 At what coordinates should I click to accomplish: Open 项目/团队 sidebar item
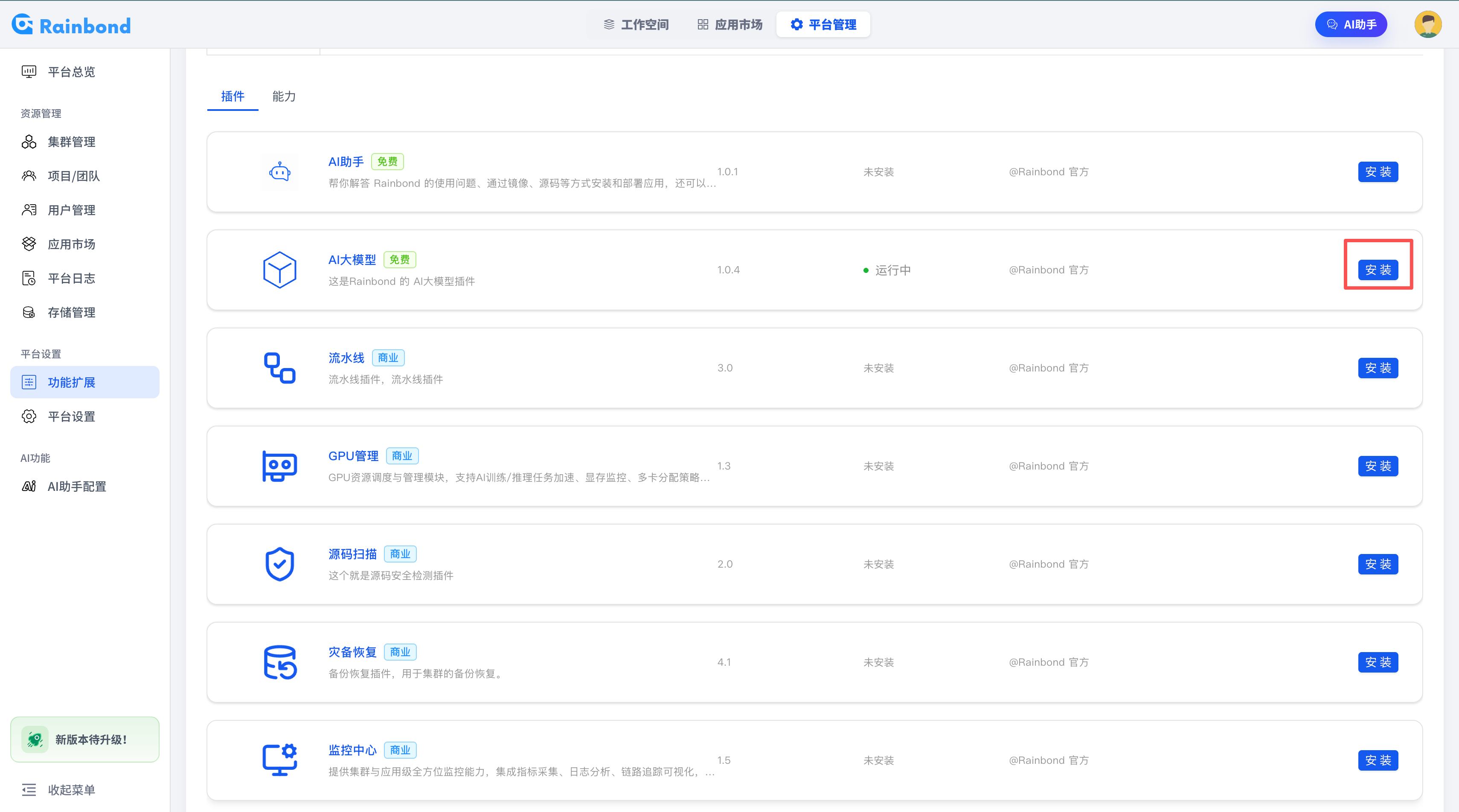pos(85,176)
